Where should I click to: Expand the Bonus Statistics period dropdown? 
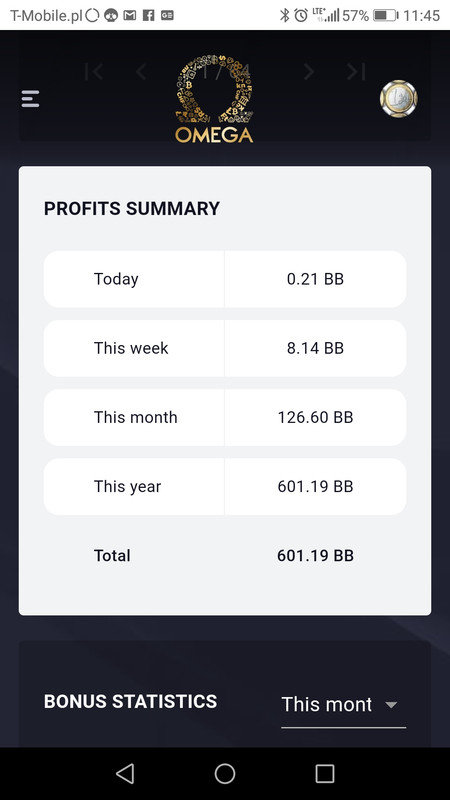tap(343, 705)
